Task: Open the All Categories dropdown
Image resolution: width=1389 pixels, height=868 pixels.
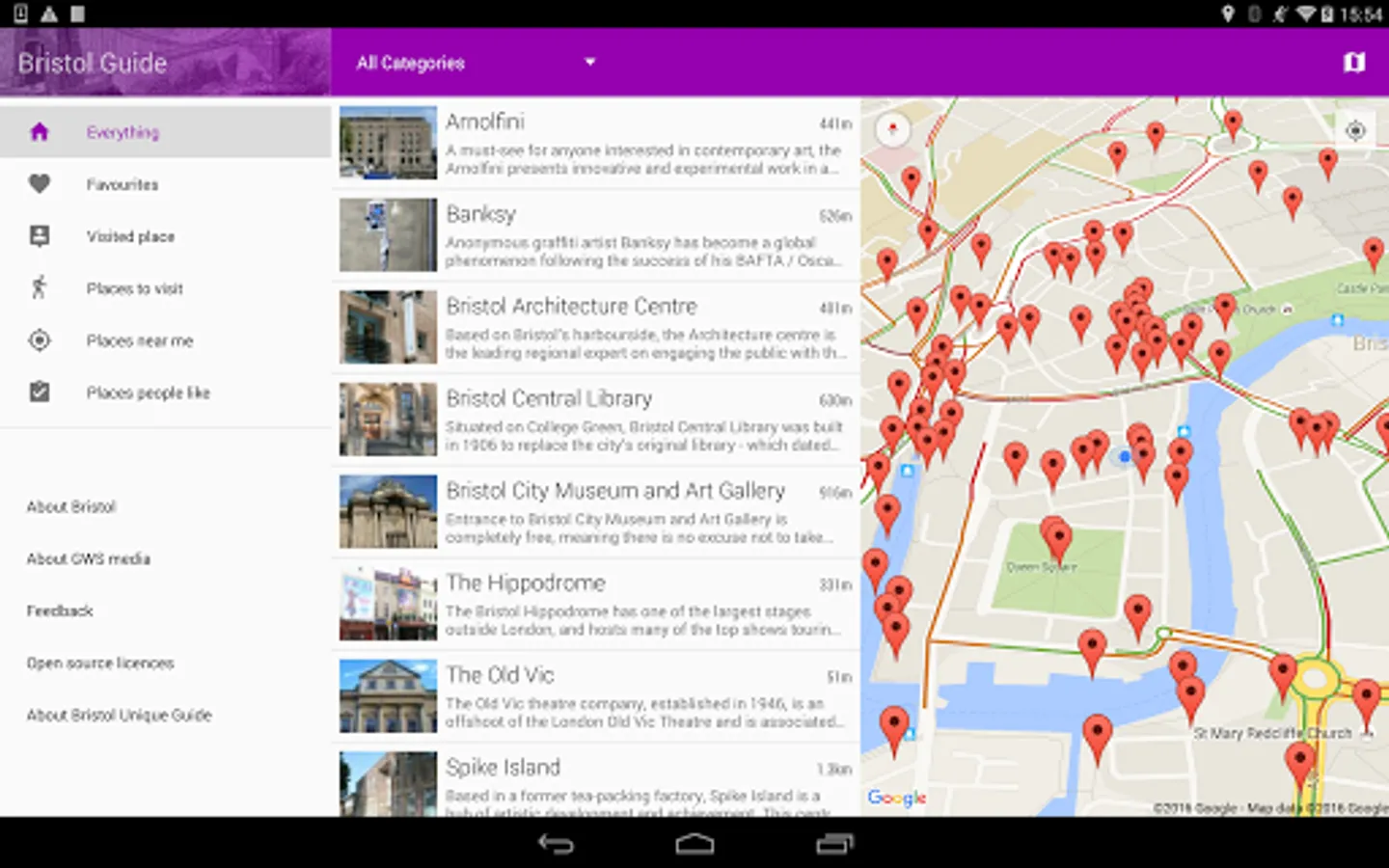Action: click(x=477, y=63)
